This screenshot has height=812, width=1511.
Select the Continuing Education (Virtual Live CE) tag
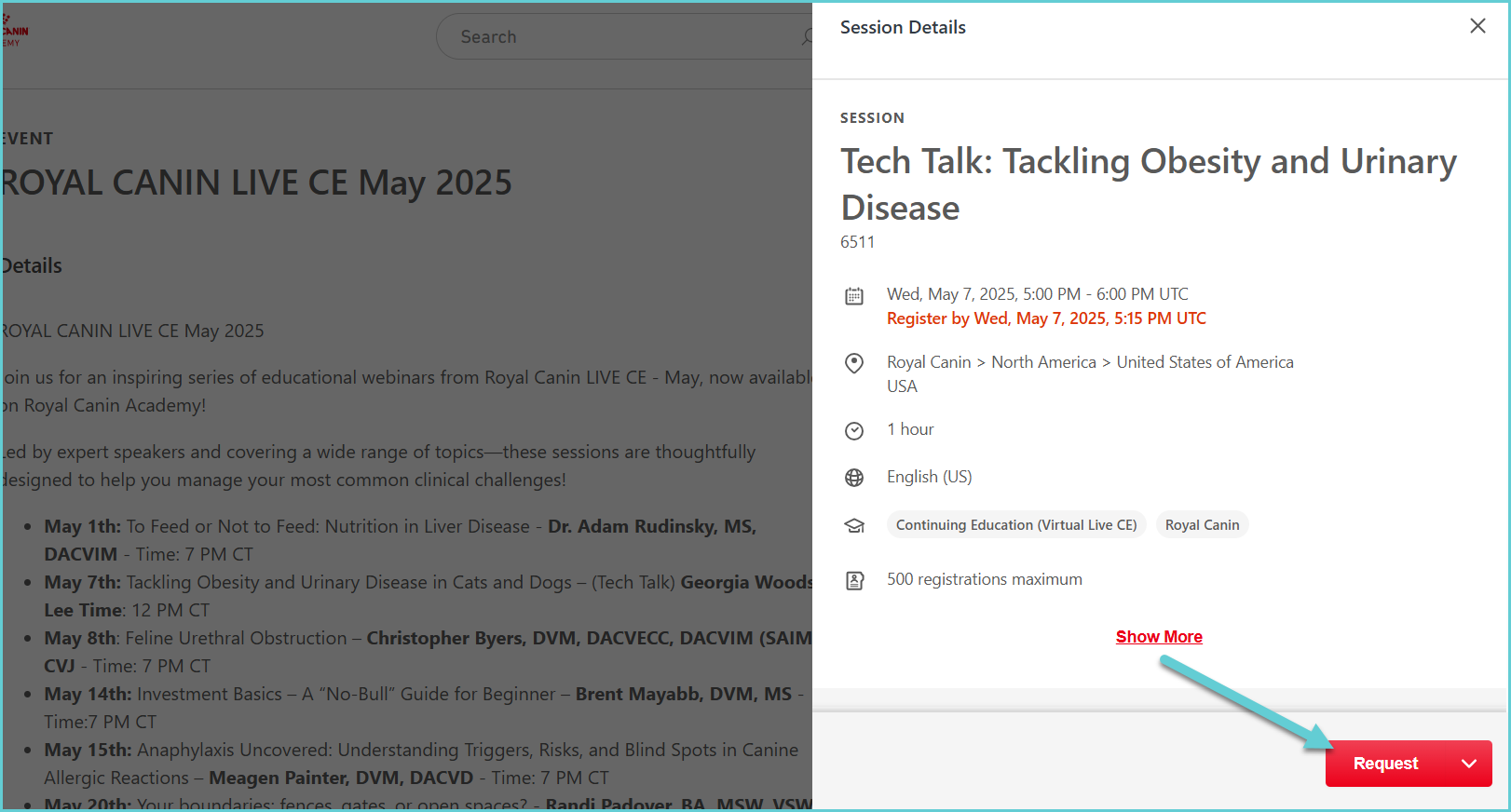(x=1016, y=525)
